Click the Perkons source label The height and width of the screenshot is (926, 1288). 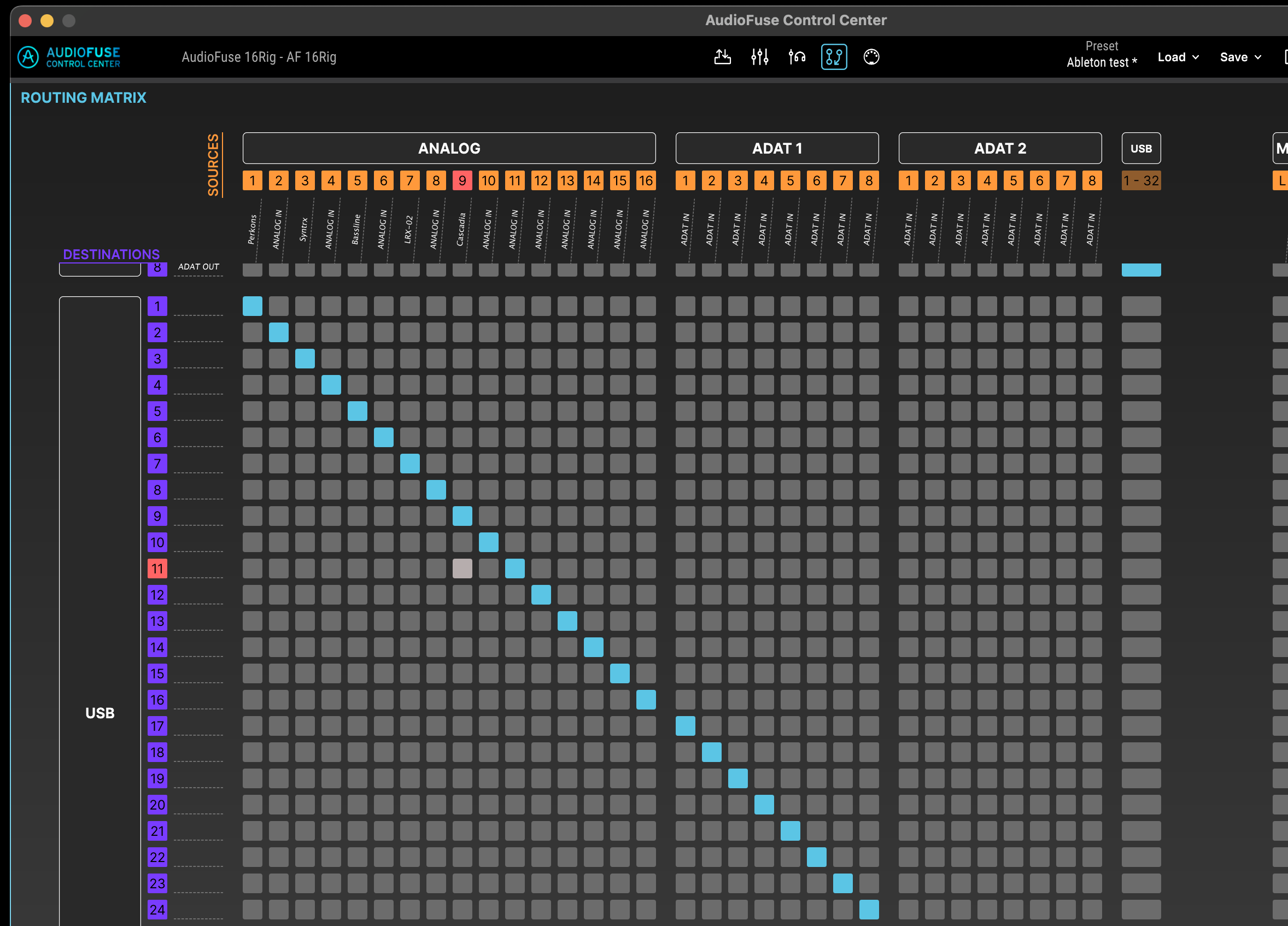(x=252, y=230)
